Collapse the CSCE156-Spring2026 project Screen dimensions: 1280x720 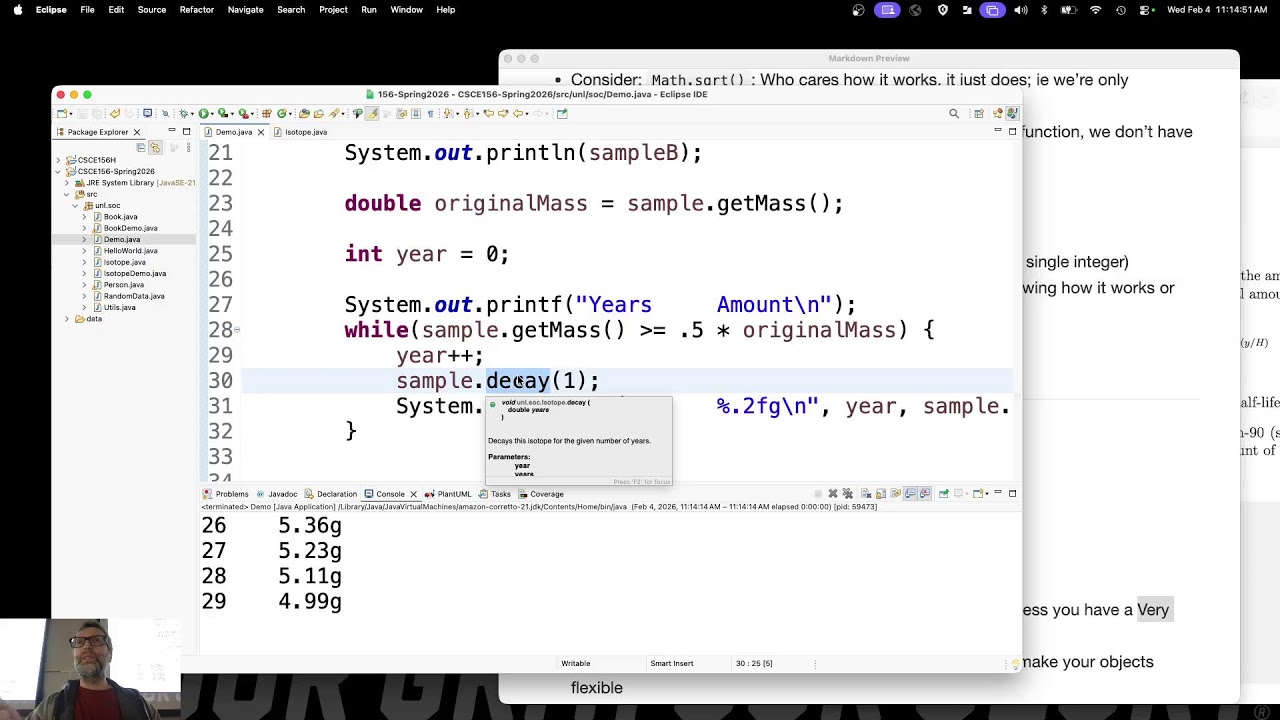point(58,171)
